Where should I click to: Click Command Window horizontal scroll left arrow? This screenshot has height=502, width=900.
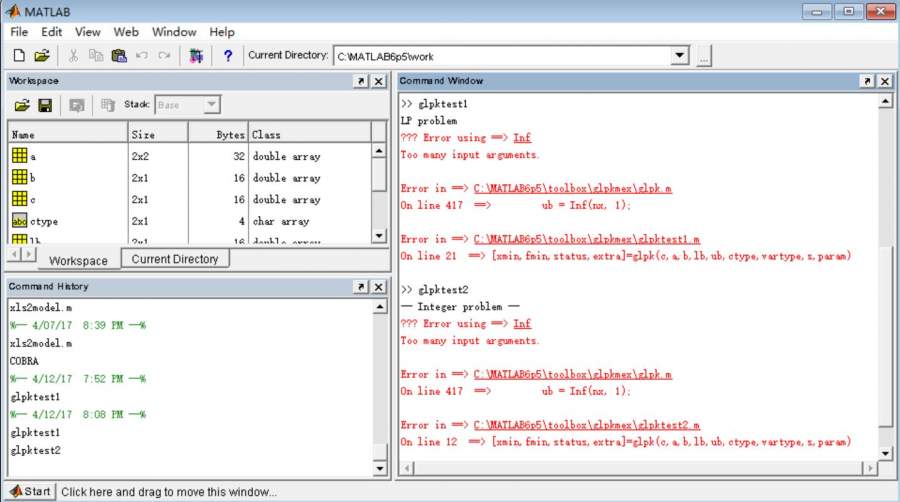tap(407, 468)
